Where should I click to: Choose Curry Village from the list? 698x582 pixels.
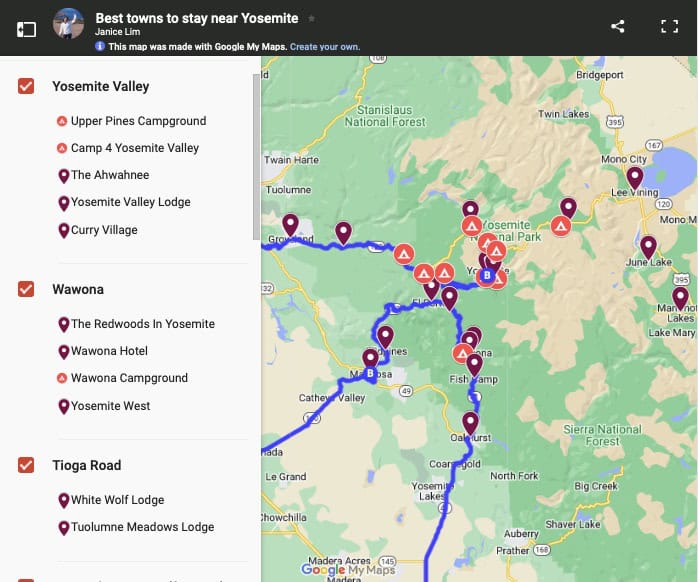[97, 230]
